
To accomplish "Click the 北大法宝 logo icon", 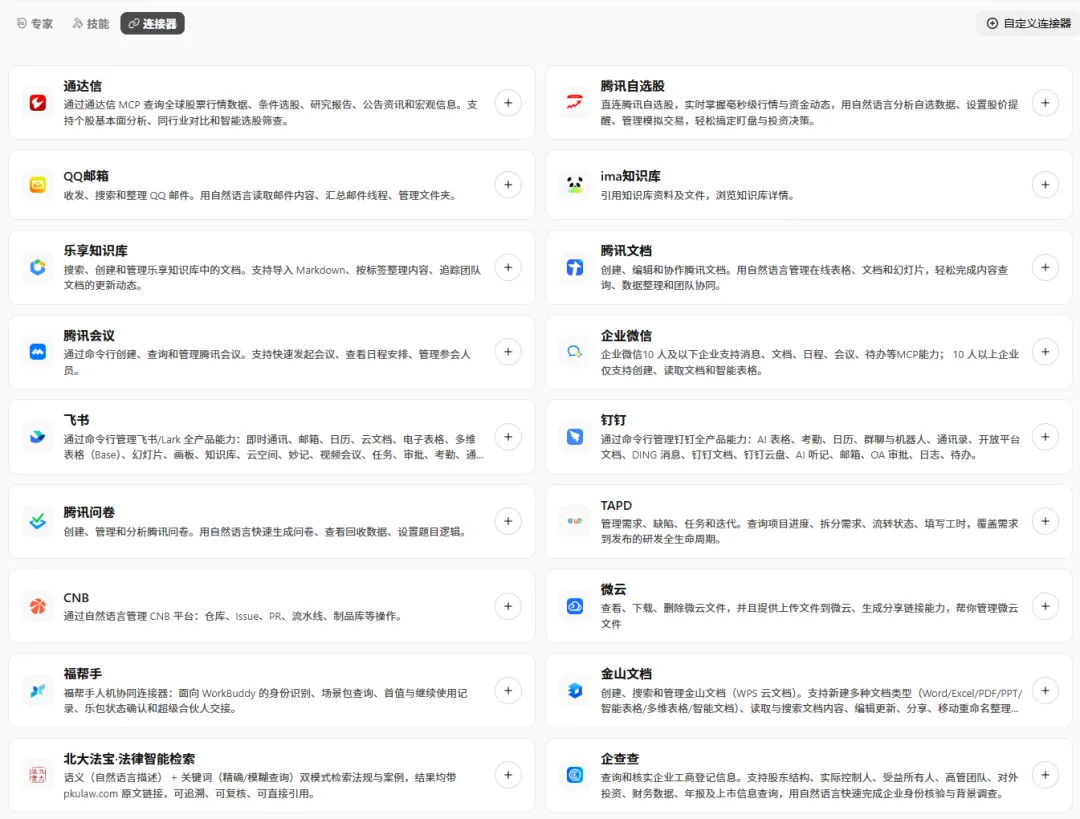I will click(38, 775).
